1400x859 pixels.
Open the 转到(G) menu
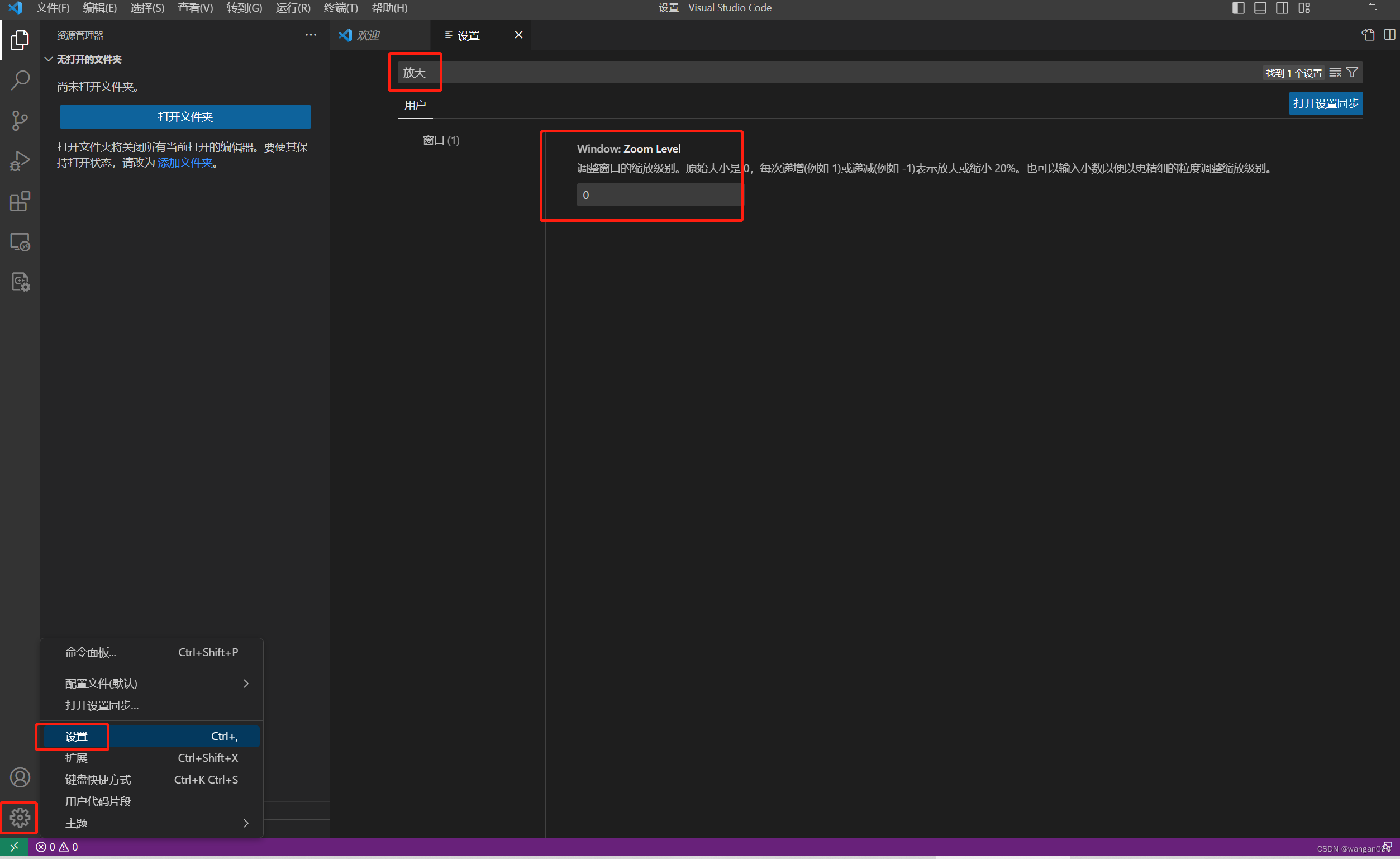point(244,8)
